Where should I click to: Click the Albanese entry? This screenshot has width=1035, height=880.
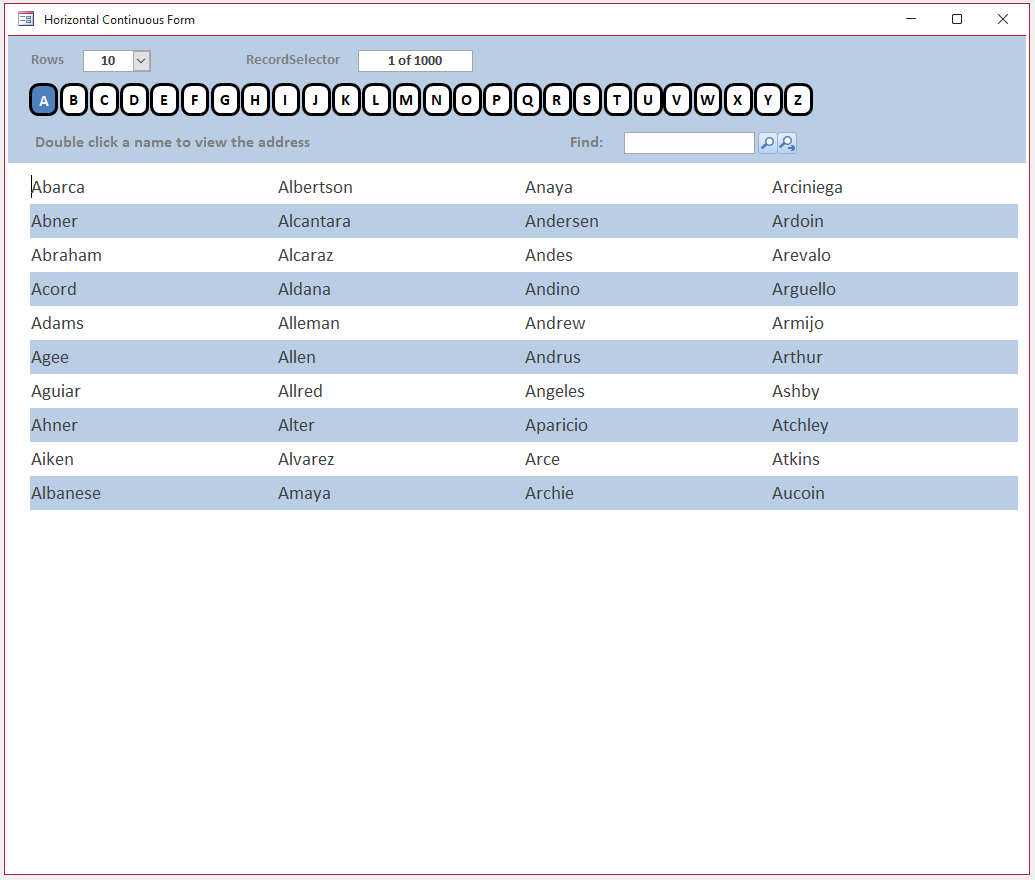[66, 493]
